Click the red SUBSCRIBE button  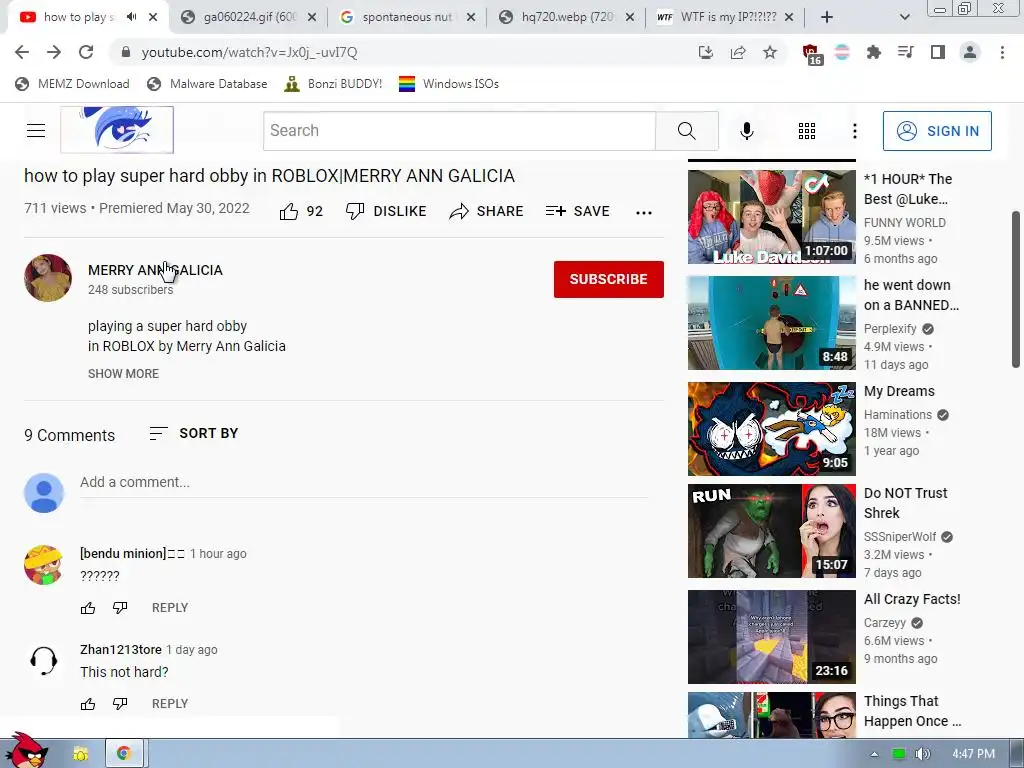609,280
